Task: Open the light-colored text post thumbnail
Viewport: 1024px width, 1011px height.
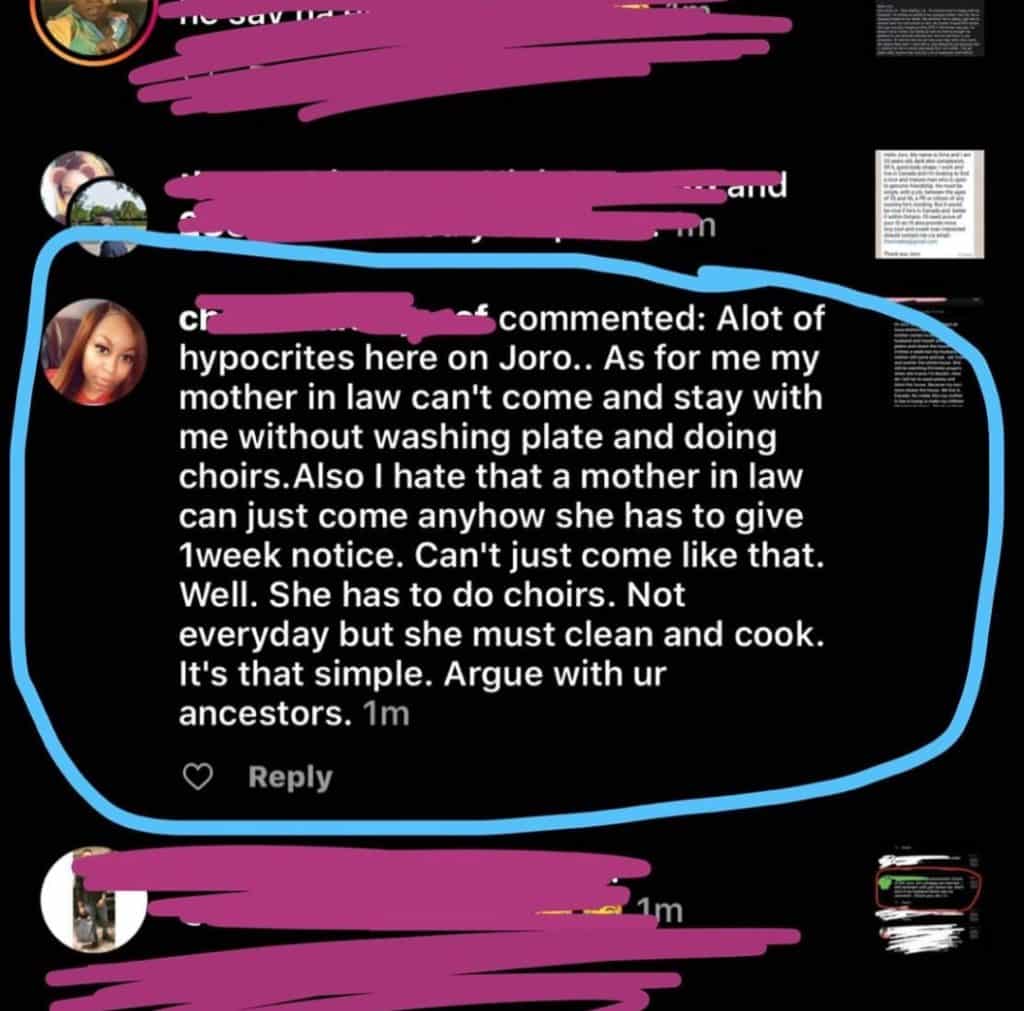Action: (x=929, y=204)
